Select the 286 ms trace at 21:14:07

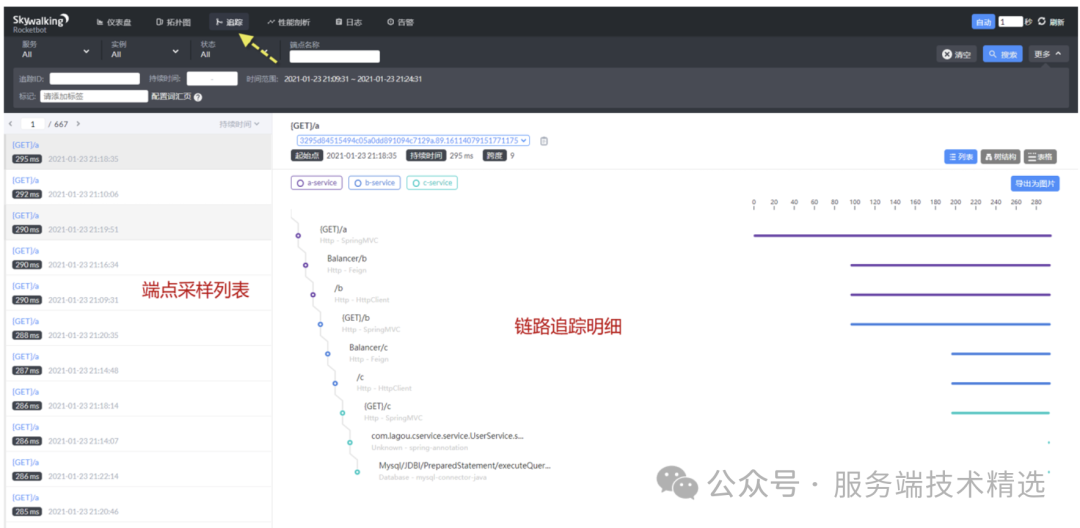138,434
